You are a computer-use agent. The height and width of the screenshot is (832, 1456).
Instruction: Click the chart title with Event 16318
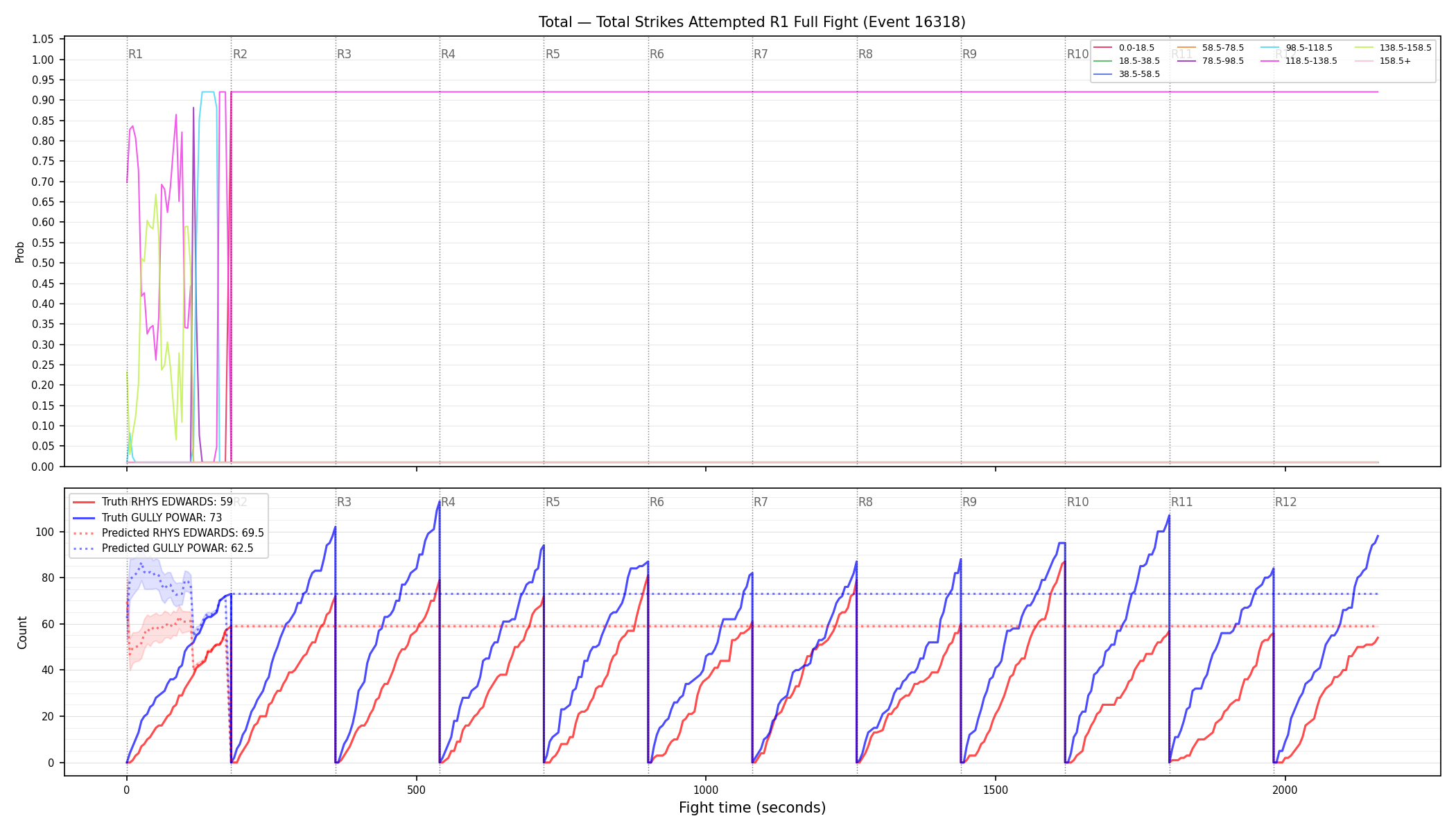pos(752,22)
